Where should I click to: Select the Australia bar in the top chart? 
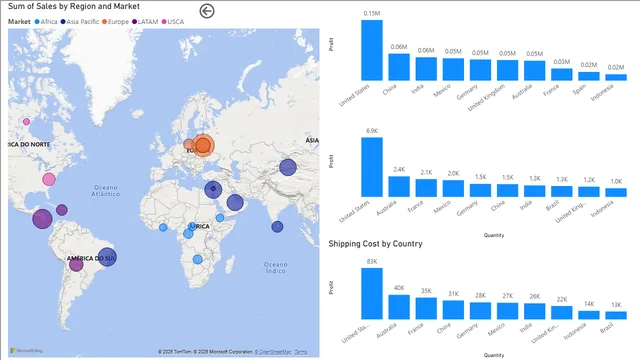click(x=535, y=71)
